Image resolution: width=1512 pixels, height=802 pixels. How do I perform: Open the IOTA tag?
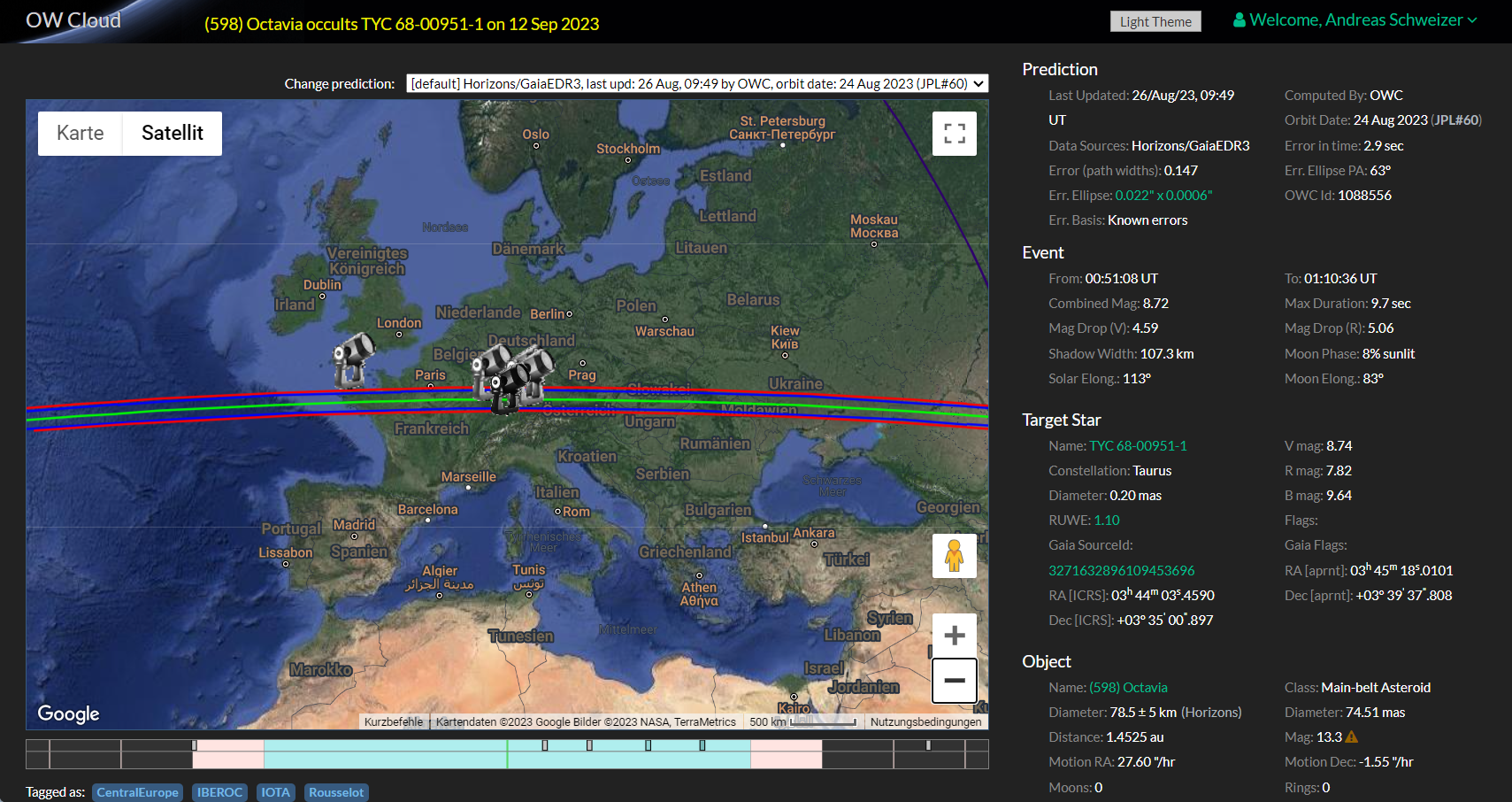(275, 792)
